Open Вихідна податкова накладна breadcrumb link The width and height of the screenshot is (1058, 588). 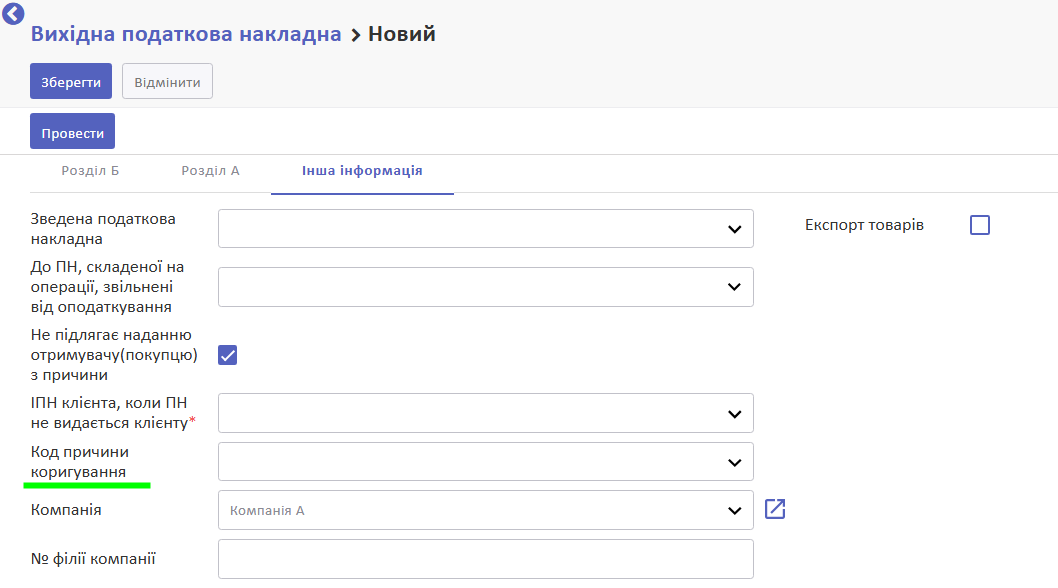(186, 34)
